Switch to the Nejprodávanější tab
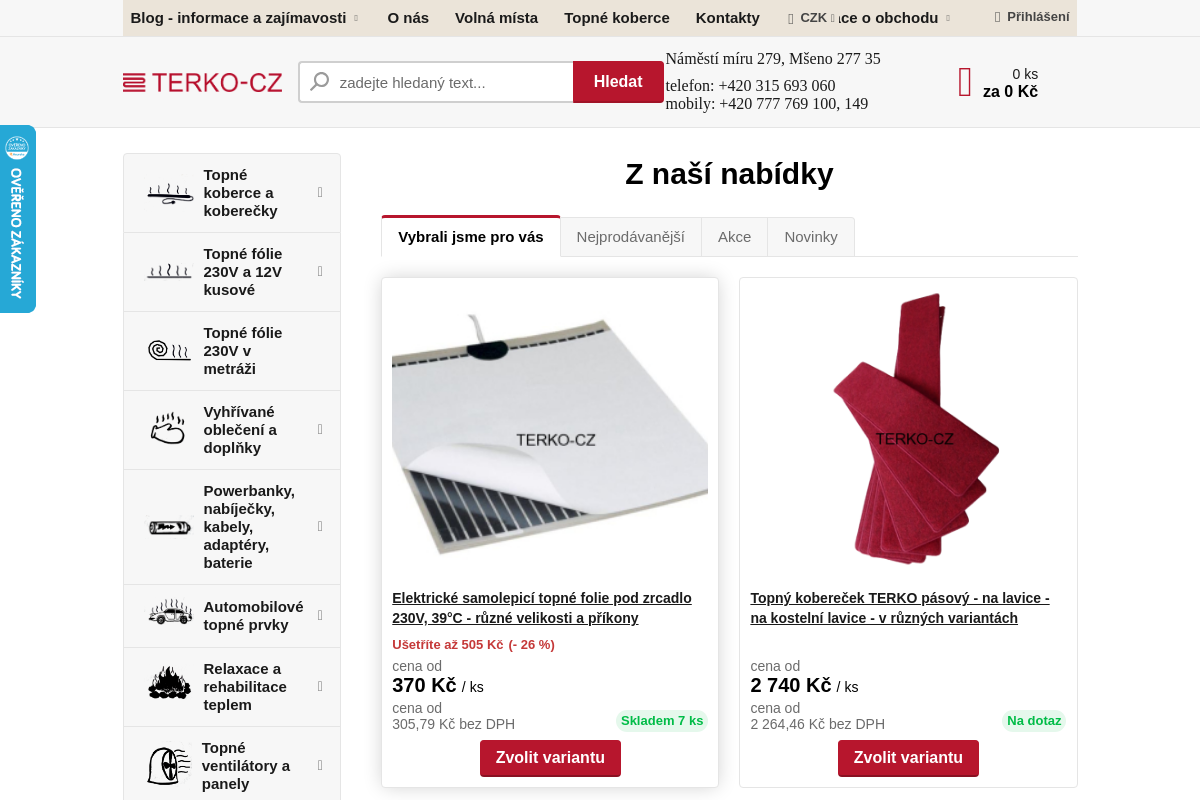Screen dimensions: 1200x800 [630, 237]
